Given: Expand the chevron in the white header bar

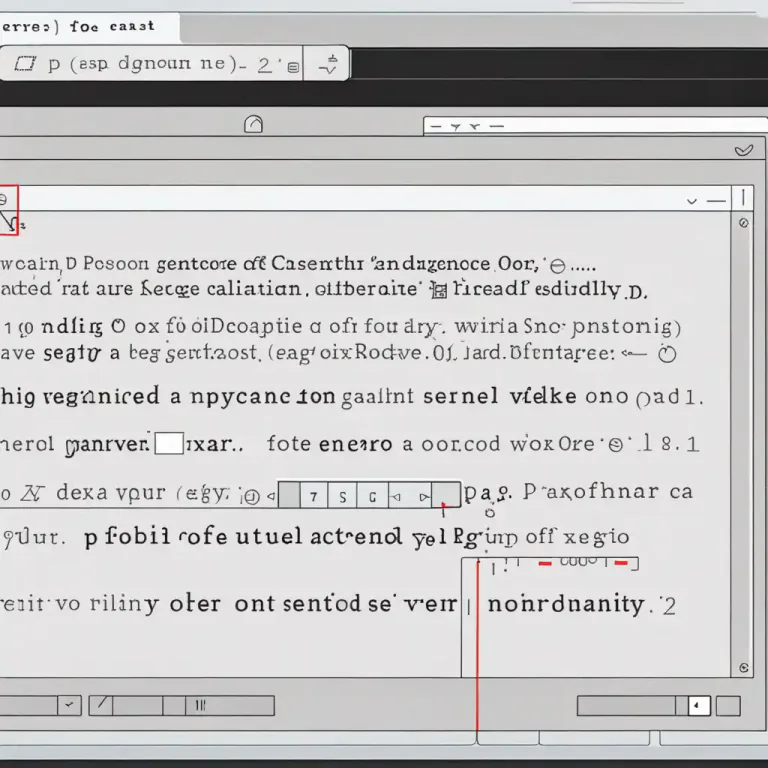Looking at the screenshot, I should [x=692, y=201].
